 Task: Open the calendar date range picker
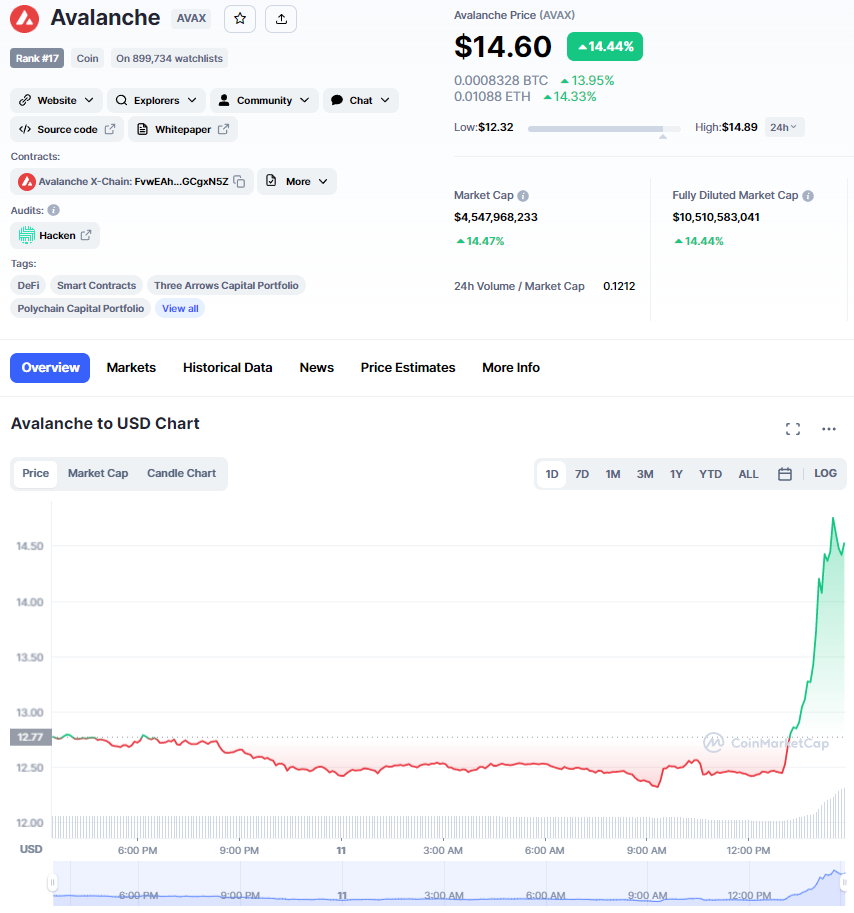point(785,474)
